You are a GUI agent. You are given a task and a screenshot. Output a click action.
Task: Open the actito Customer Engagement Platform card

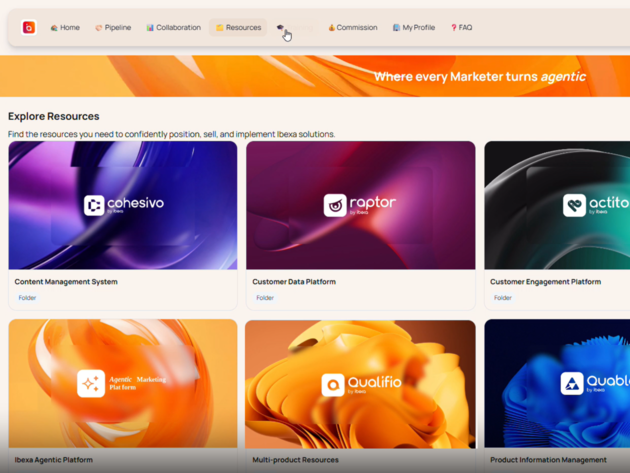tap(557, 225)
